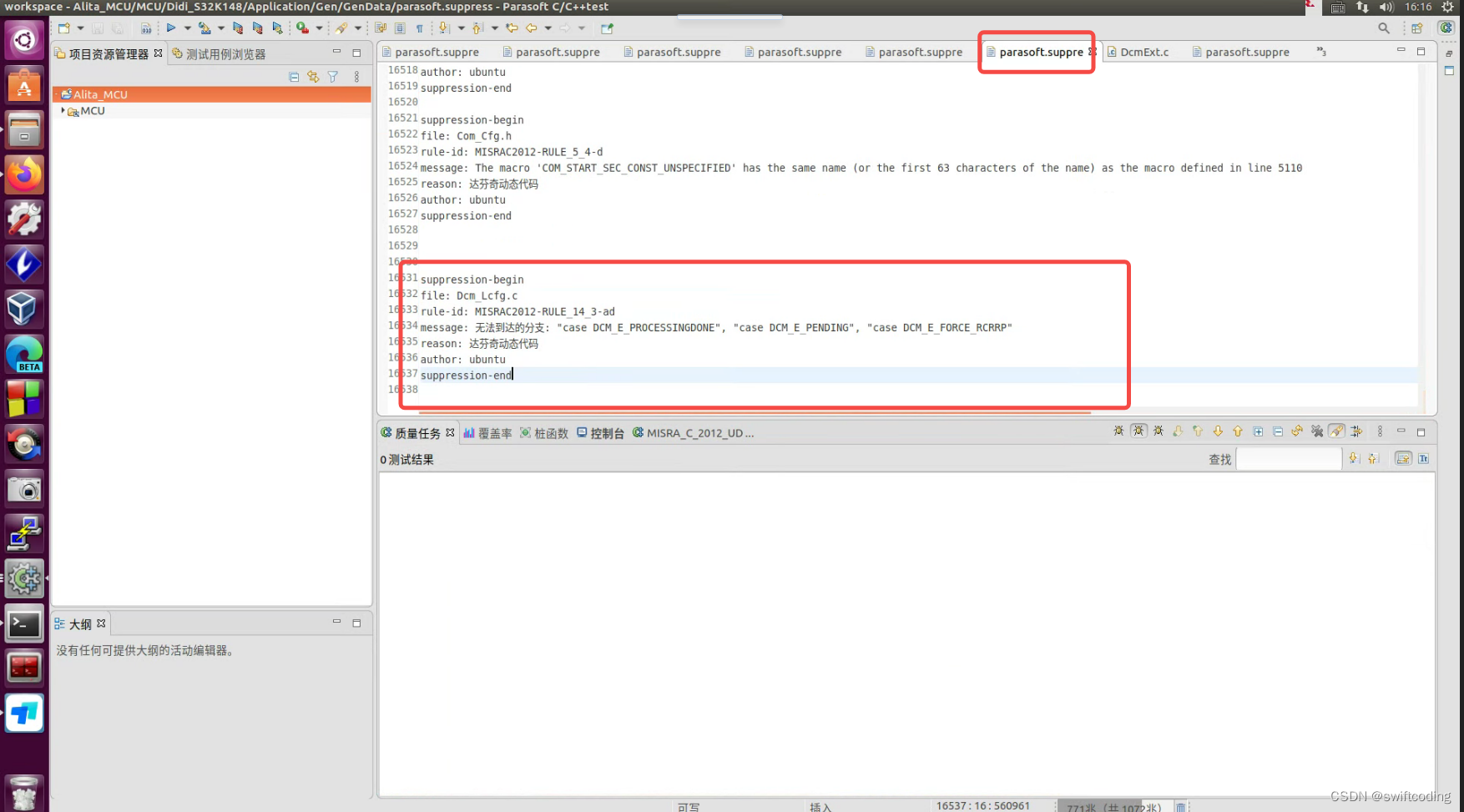Click find next arrow beside search field
Viewport: 1464px width, 812px height.
(1354, 459)
